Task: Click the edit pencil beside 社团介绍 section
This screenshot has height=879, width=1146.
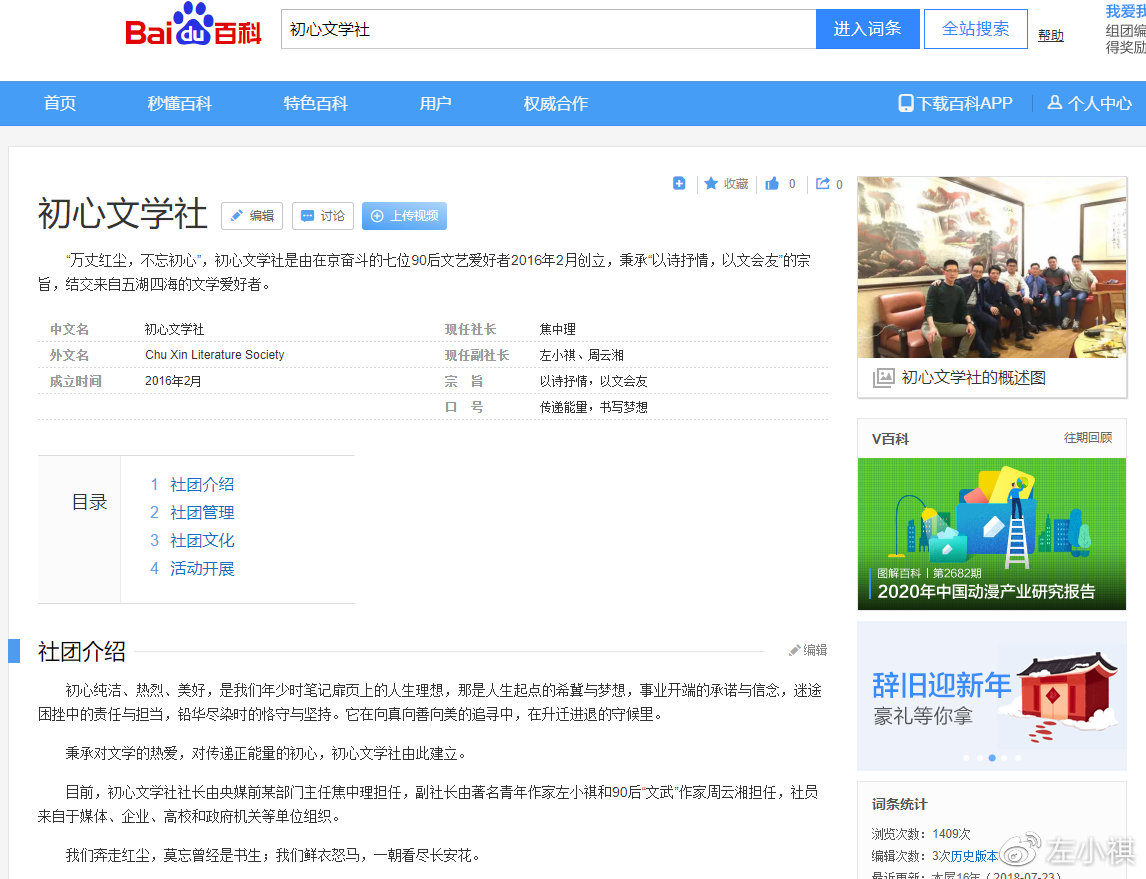Action: [x=807, y=650]
